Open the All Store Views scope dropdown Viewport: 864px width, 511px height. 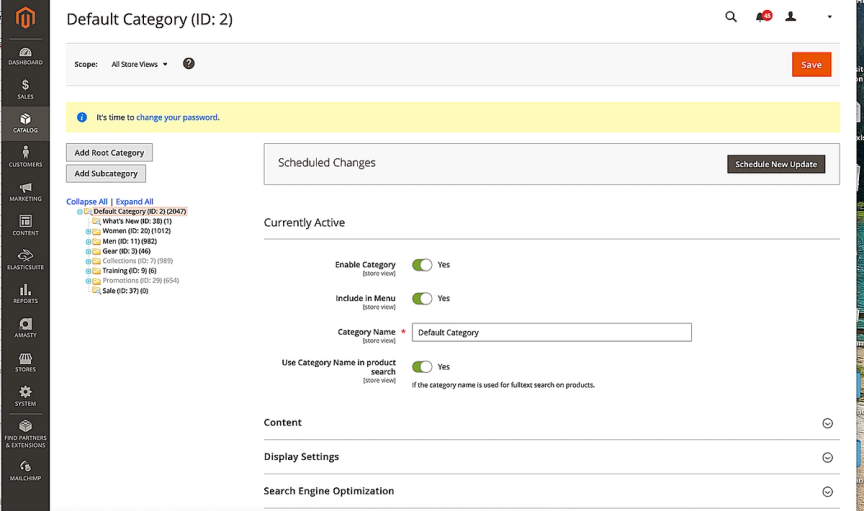click(x=139, y=64)
